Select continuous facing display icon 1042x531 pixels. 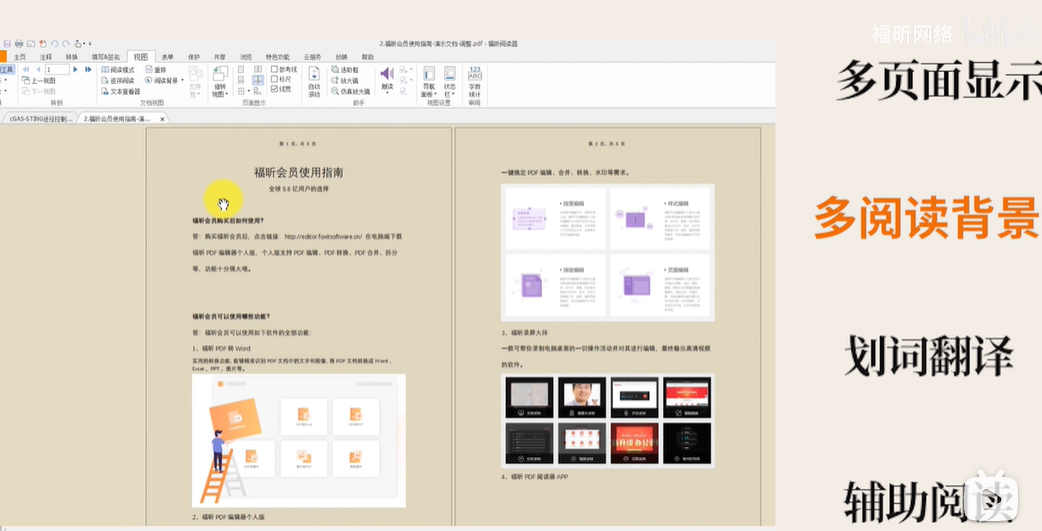point(258,80)
